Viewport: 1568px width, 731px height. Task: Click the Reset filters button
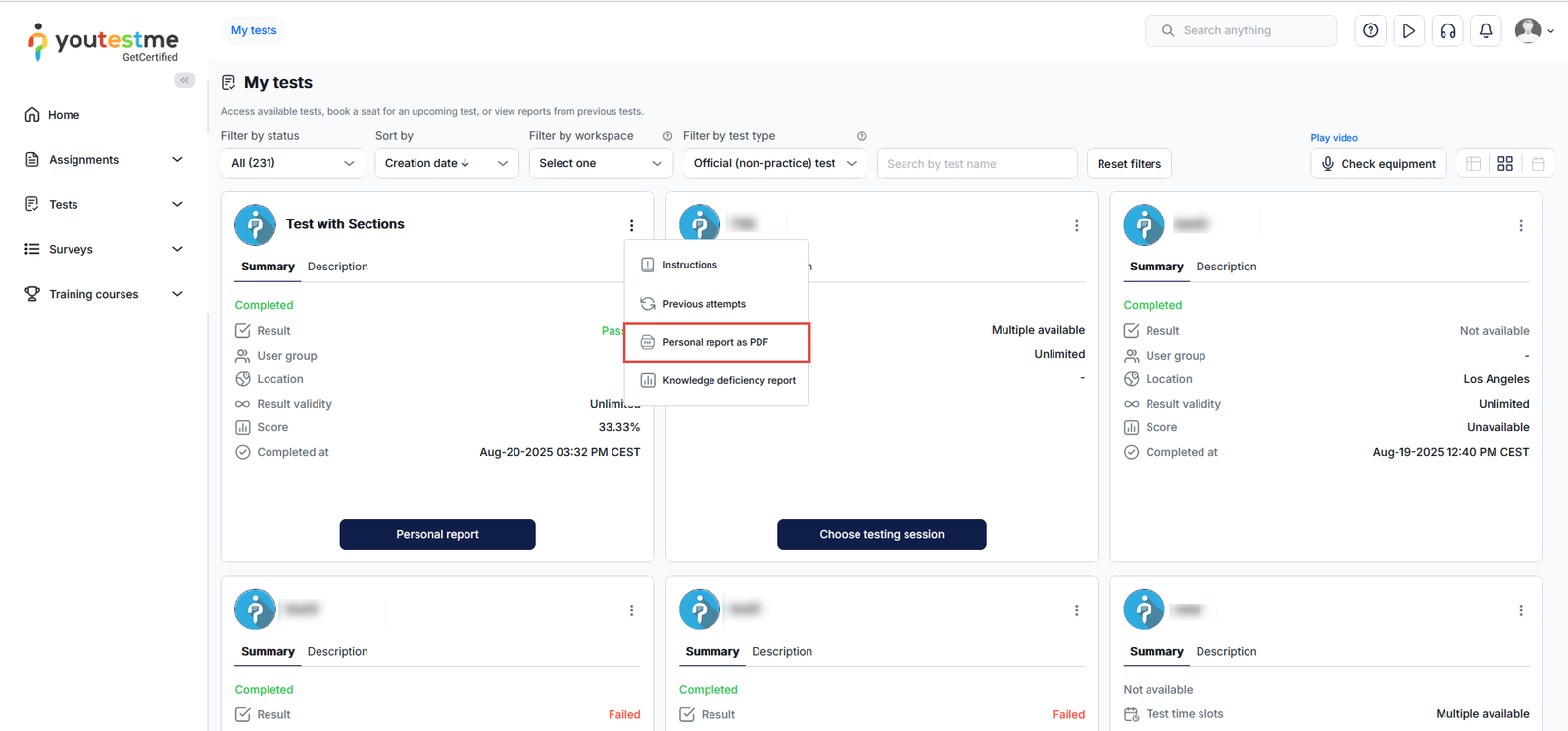click(1129, 164)
